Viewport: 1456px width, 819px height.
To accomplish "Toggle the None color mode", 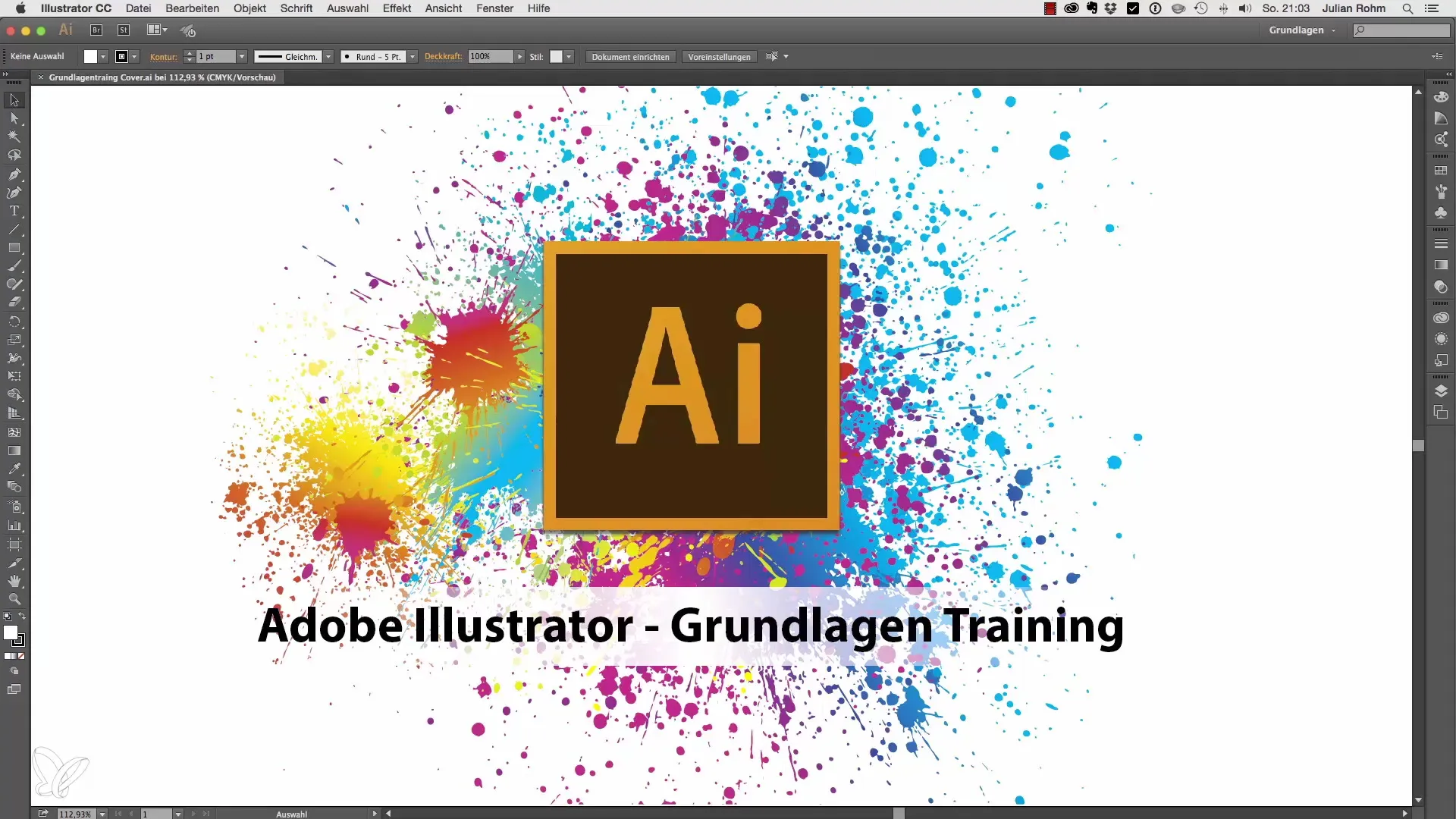I will 21,656.
